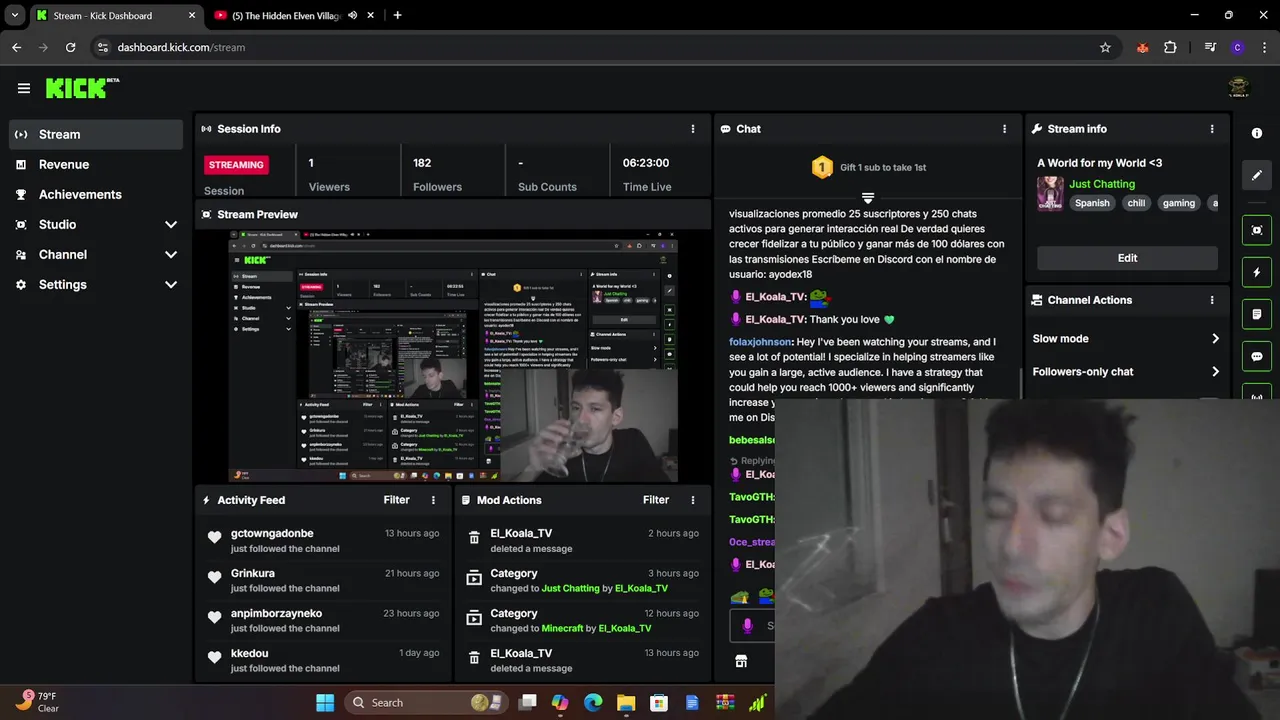Mute the YouTube tab audio icon
The height and width of the screenshot is (720, 1280).
click(353, 15)
